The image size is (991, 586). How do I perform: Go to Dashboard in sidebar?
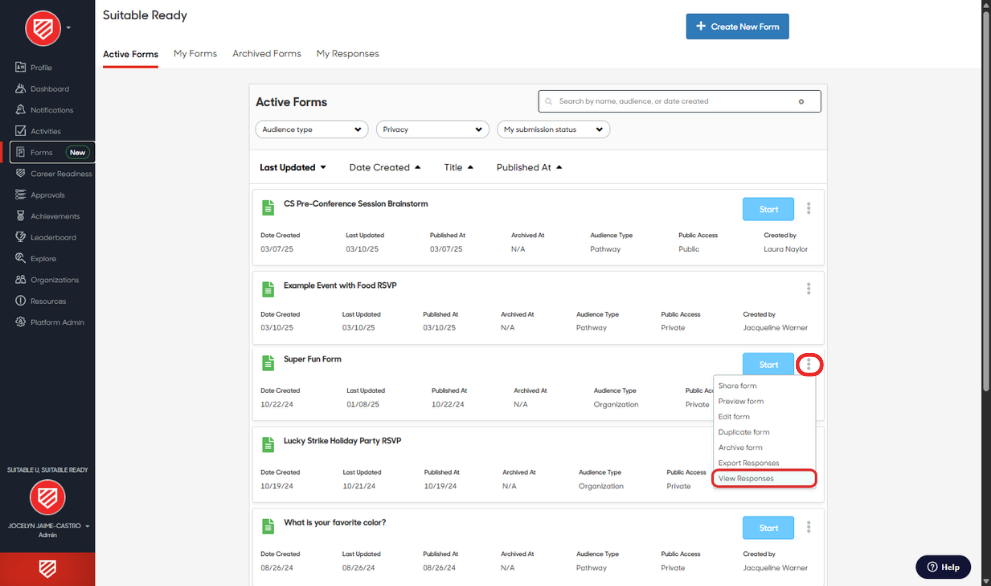(x=42, y=89)
